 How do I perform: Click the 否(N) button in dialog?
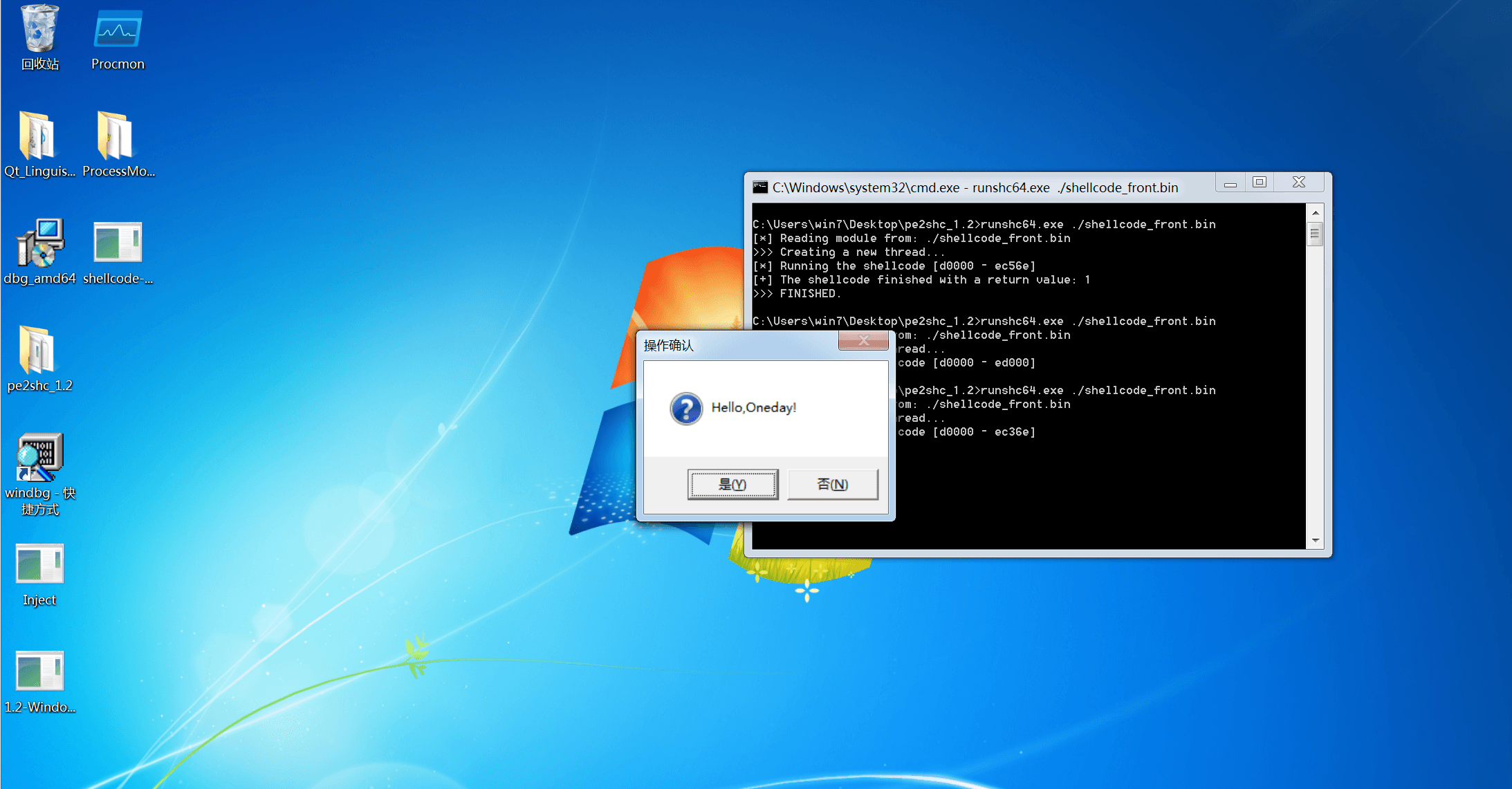pos(832,484)
